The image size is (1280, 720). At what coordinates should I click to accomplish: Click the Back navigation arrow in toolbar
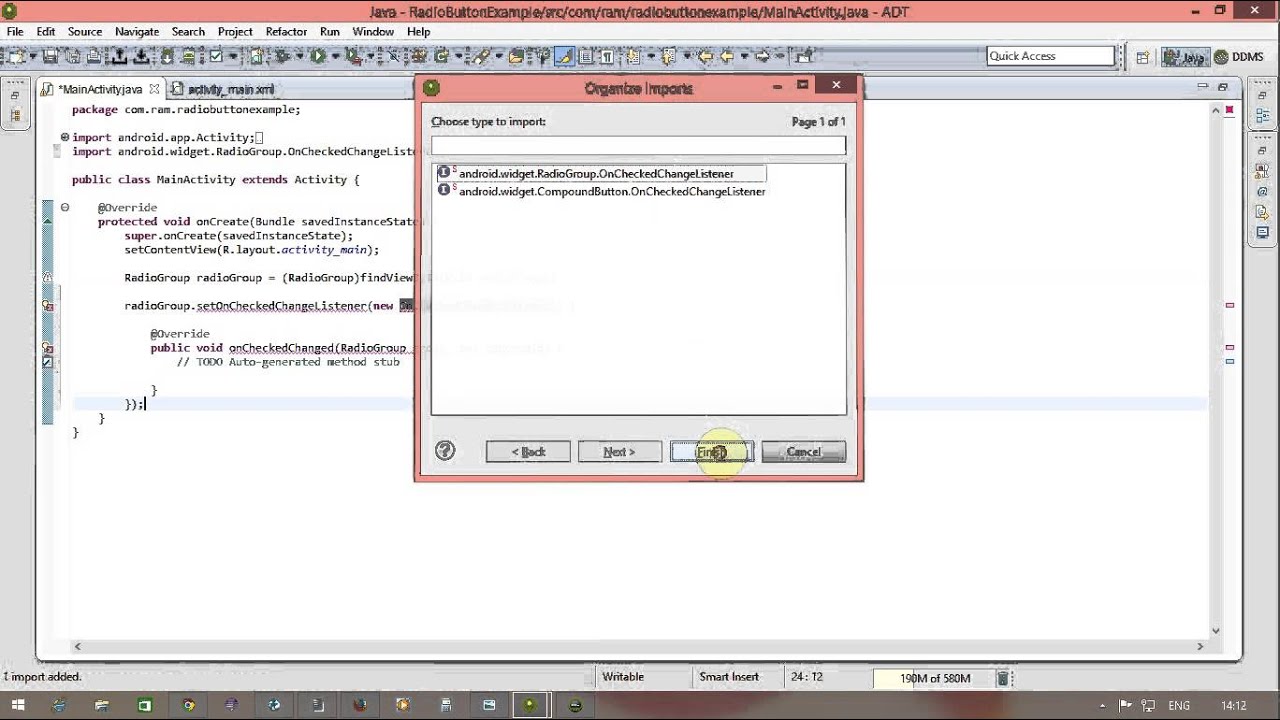tap(727, 57)
